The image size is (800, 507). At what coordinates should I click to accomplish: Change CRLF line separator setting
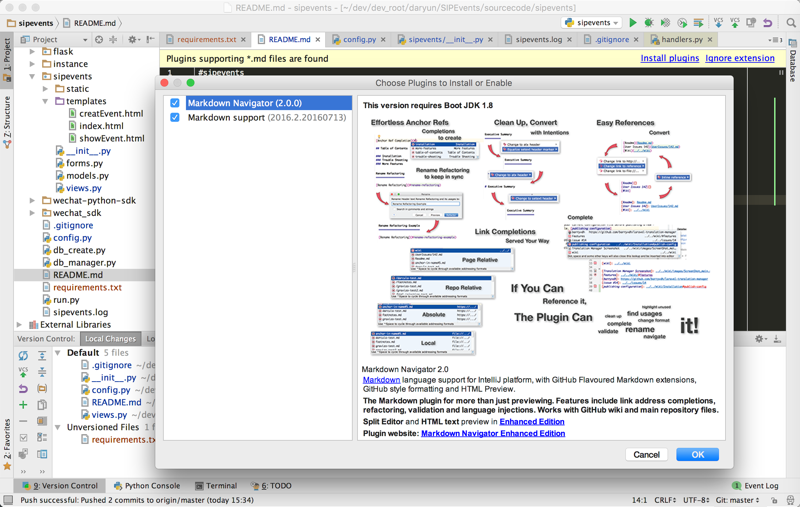[x=665, y=500]
